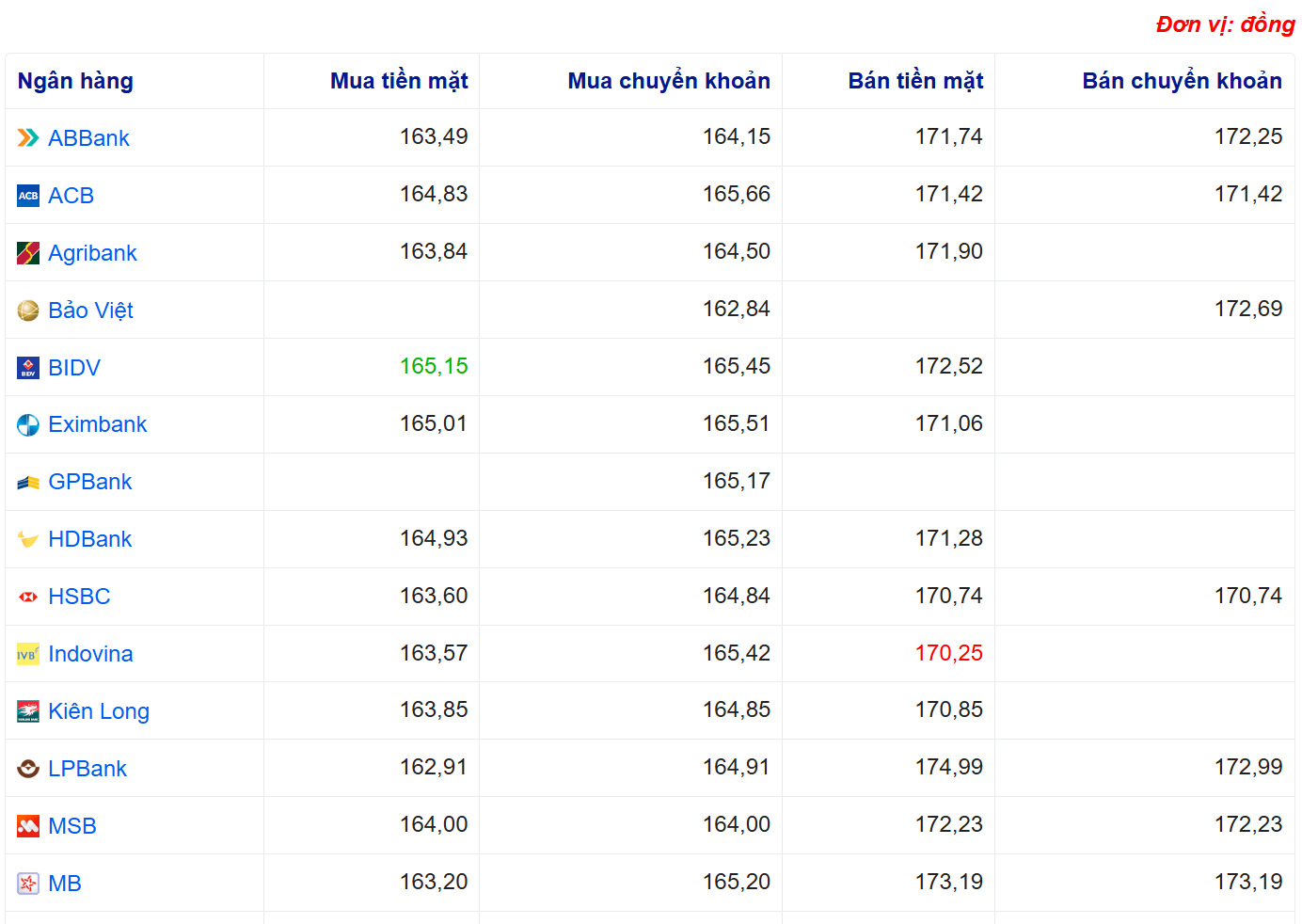This screenshot has width=1302, height=924.
Task: Sort by Mua tiền mặt column header
Action: pos(399,81)
